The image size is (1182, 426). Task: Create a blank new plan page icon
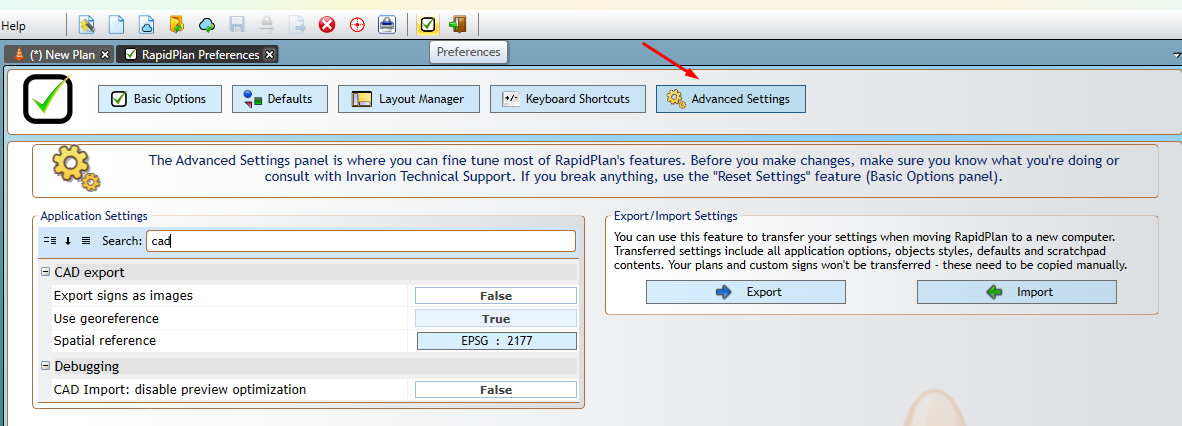pyautogui.click(x=116, y=25)
